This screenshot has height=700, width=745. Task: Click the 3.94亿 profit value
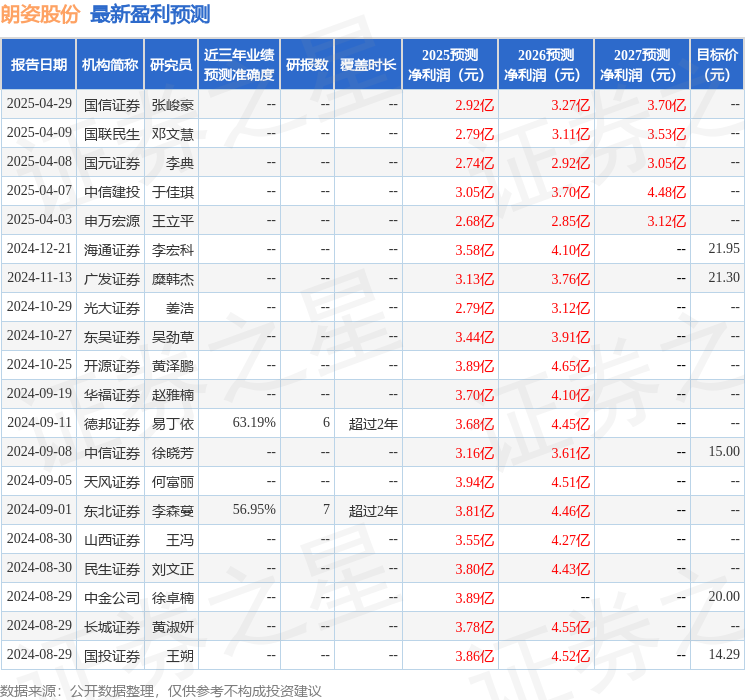click(x=475, y=482)
